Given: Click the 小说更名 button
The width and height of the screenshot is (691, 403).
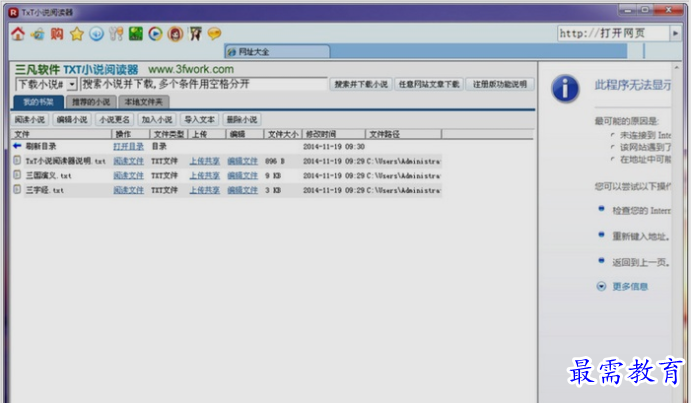Looking at the screenshot, I should 115,119.
